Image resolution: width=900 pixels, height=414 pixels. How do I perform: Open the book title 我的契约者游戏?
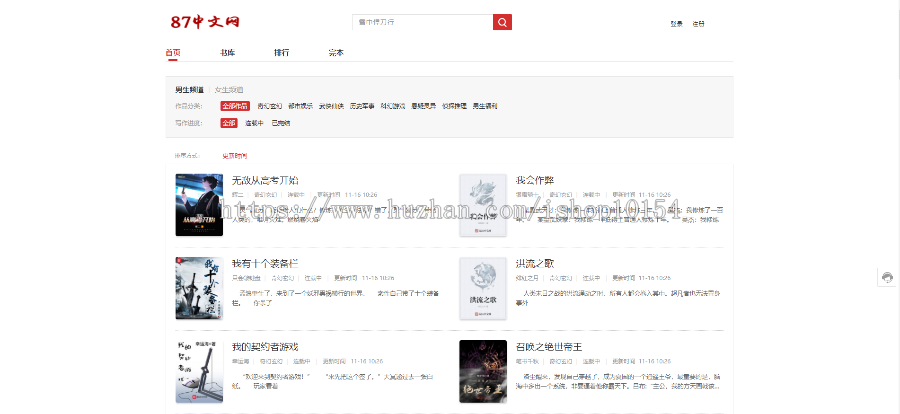265,347
